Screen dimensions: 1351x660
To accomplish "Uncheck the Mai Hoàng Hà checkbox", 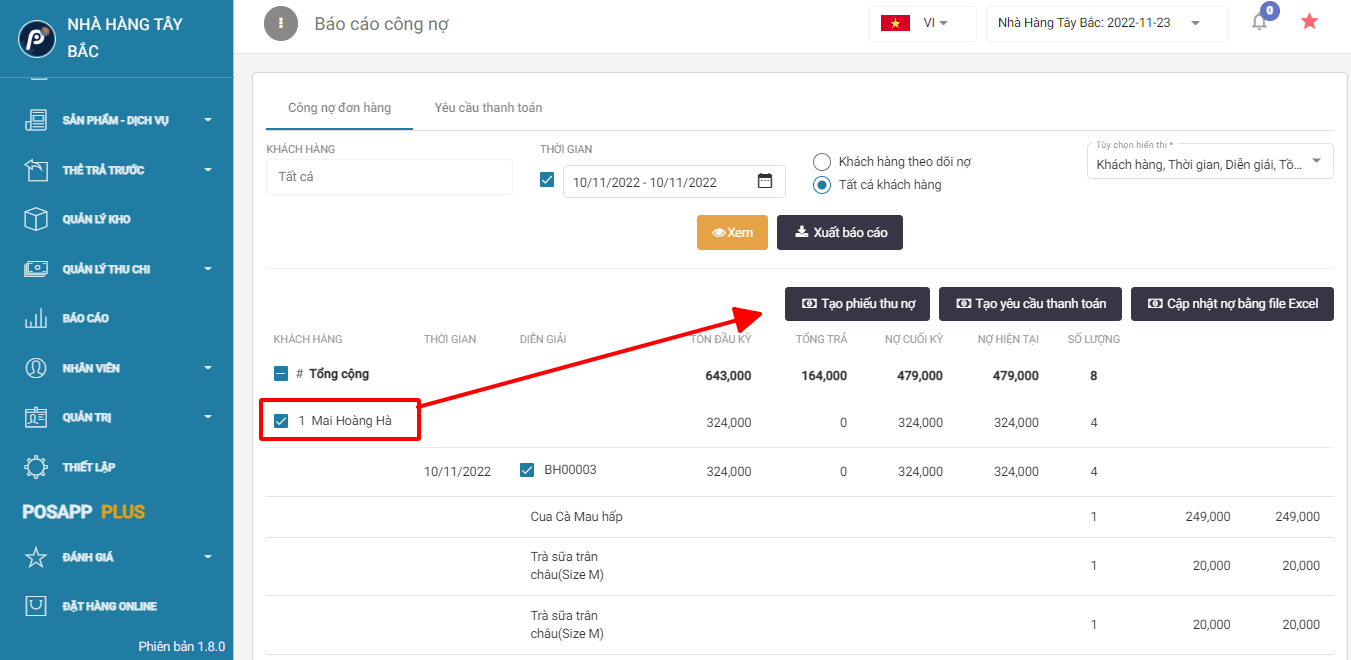I will (281, 421).
